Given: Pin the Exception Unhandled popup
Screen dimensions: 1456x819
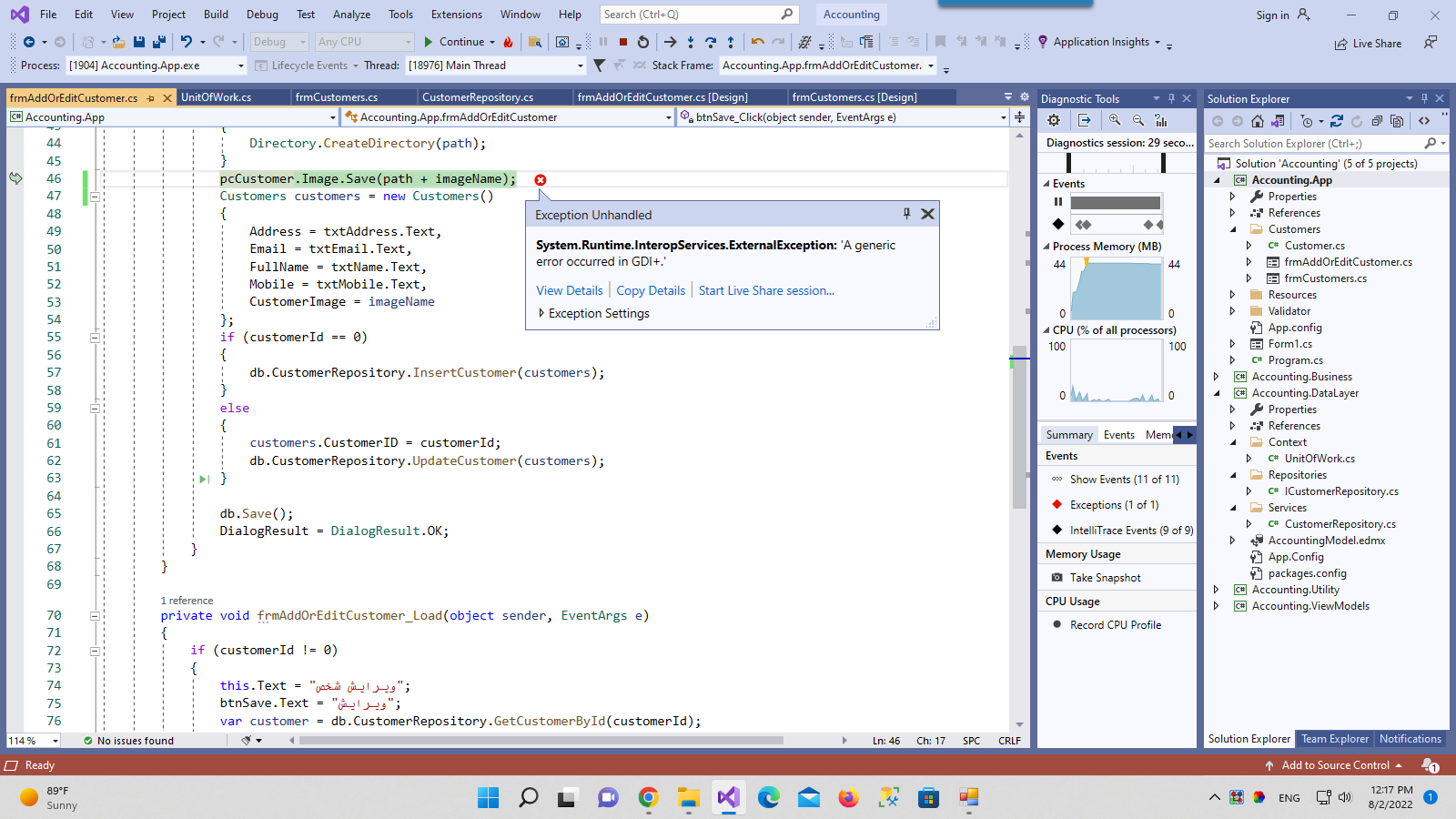Looking at the screenshot, I should [906, 214].
